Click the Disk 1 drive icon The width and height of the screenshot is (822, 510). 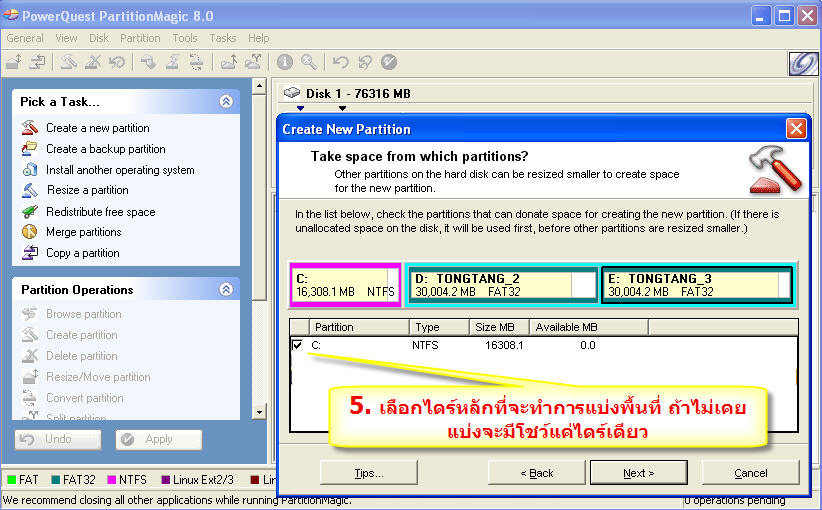coord(291,93)
